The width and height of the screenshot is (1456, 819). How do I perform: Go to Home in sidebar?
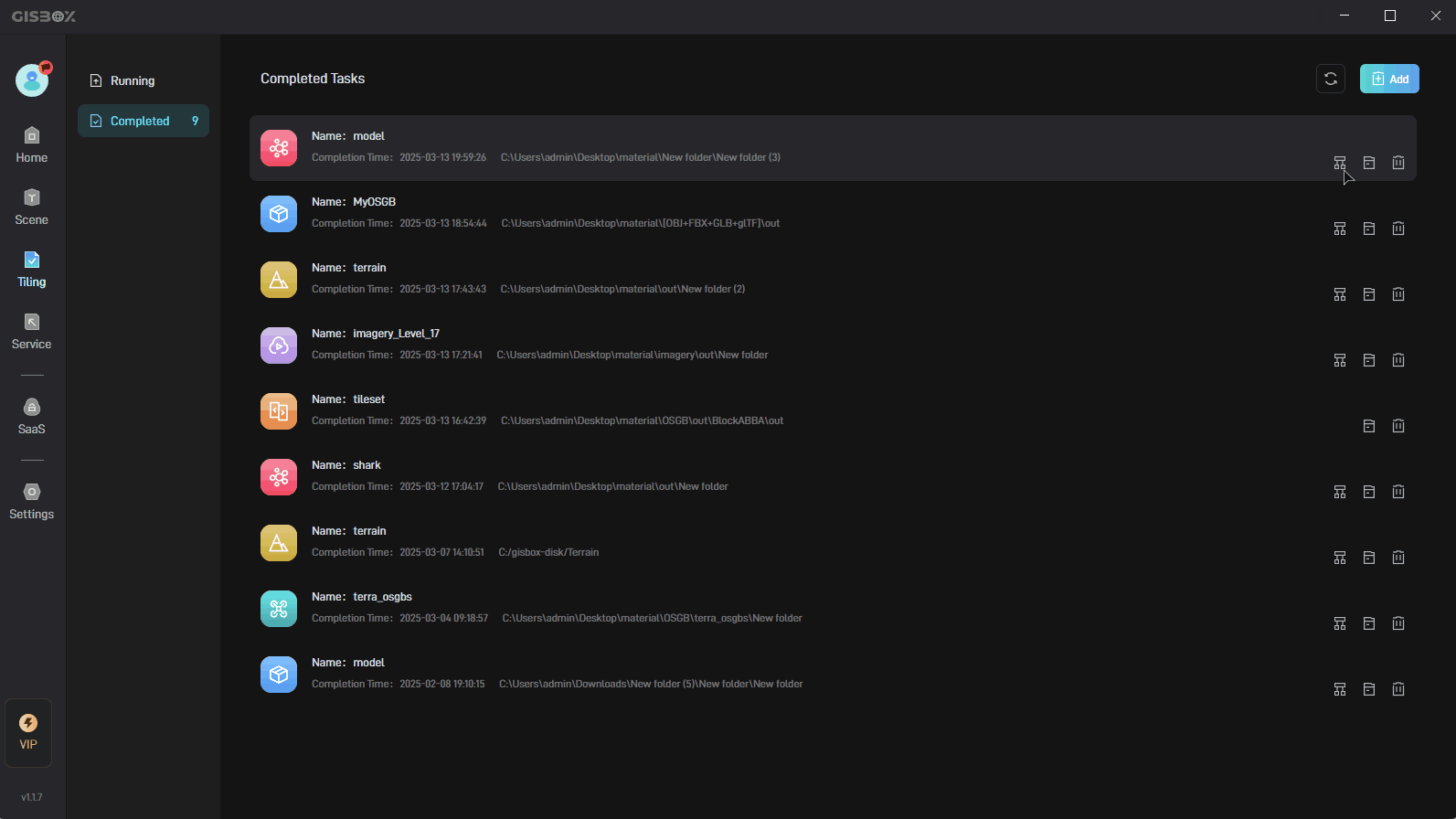(x=32, y=145)
